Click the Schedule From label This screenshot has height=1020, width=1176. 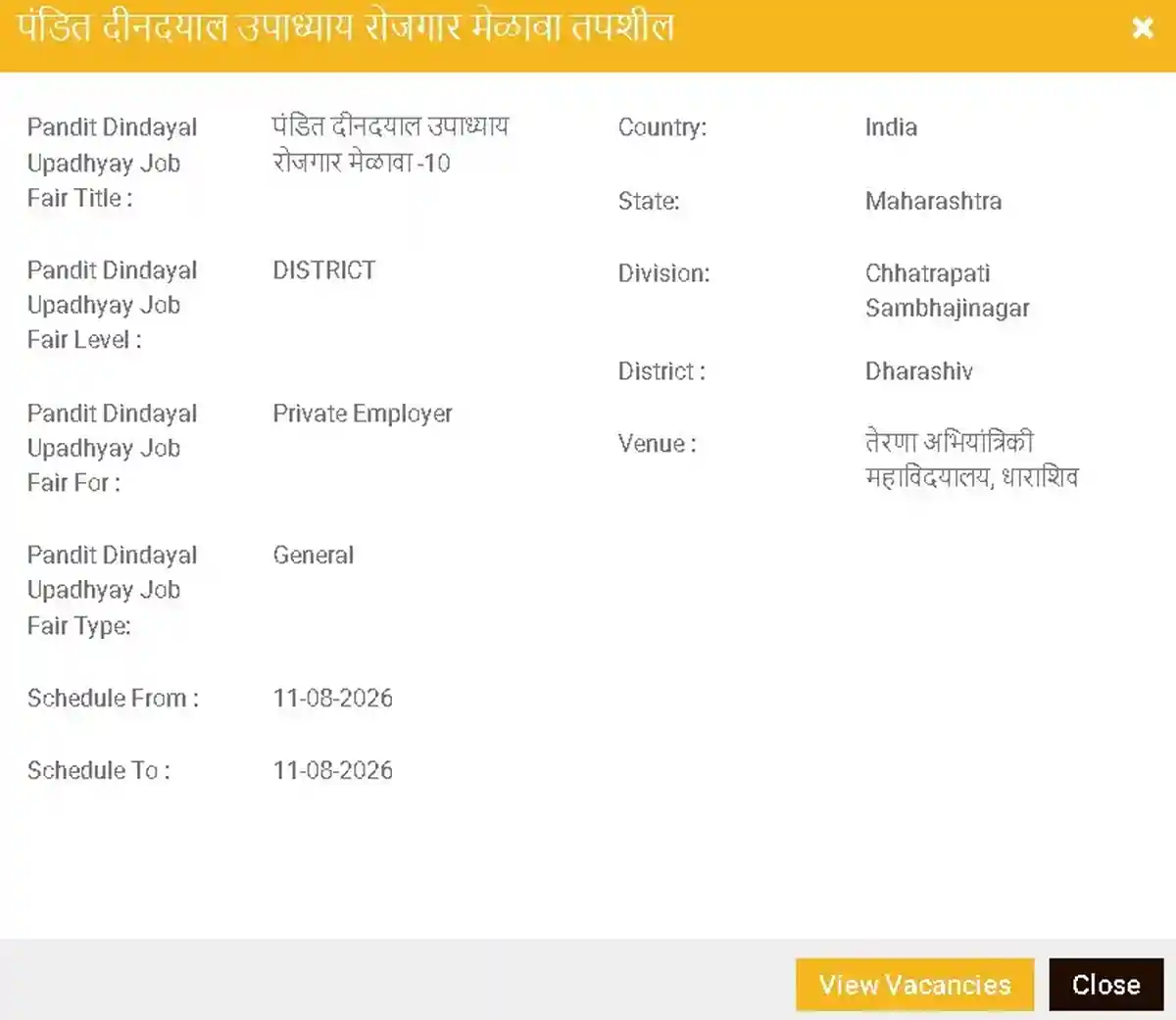pyautogui.click(x=113, y=699)
